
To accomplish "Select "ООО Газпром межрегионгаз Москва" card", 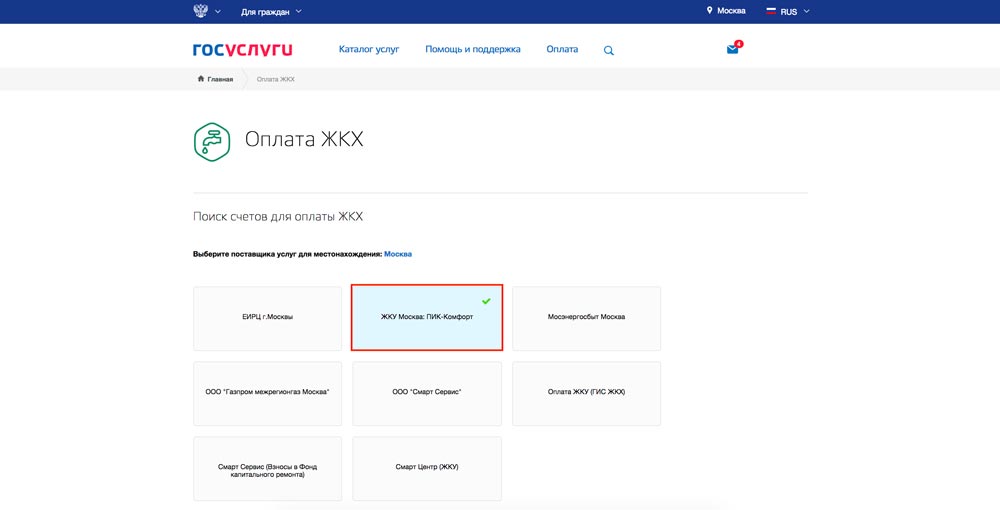I will (x=267, y=393).
